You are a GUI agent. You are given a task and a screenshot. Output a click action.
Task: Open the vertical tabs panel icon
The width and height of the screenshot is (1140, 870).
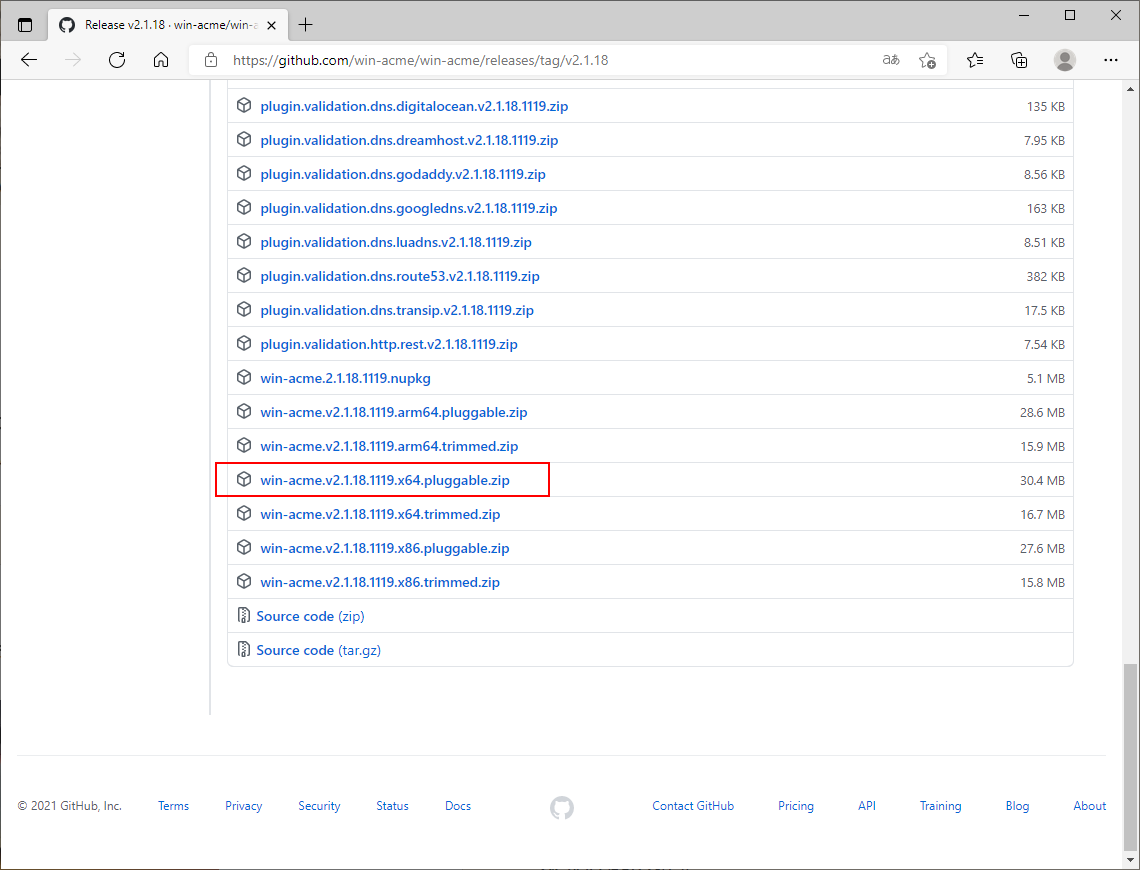tap(25, 25)
